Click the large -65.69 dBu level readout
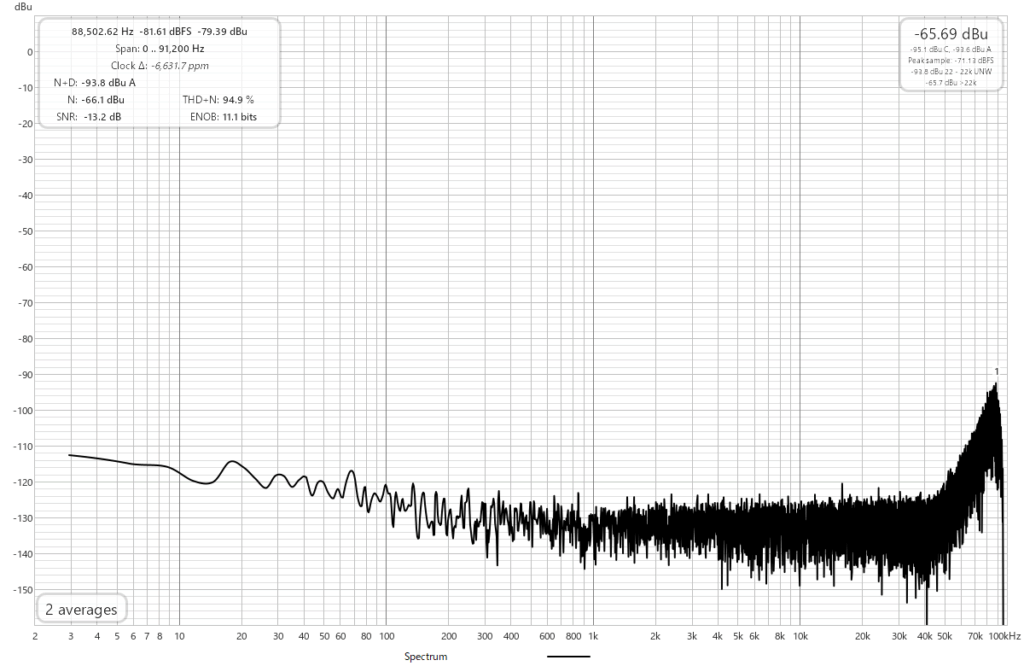Viewport: 1024px width, 666px height. (x=950, y=33)
